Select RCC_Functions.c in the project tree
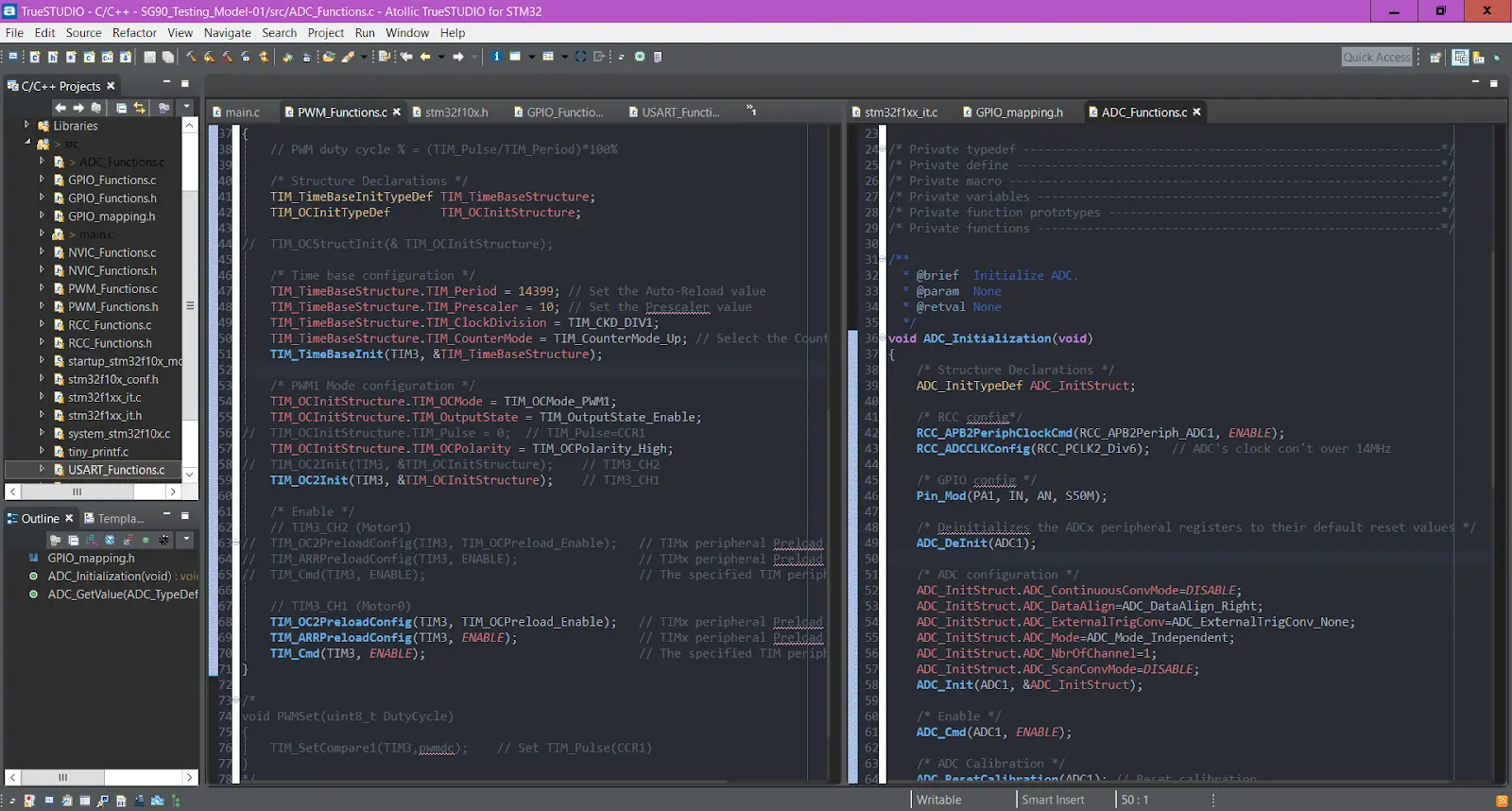Image resolution: width=1512 pixels, height=811 pixels. [110, 324]
